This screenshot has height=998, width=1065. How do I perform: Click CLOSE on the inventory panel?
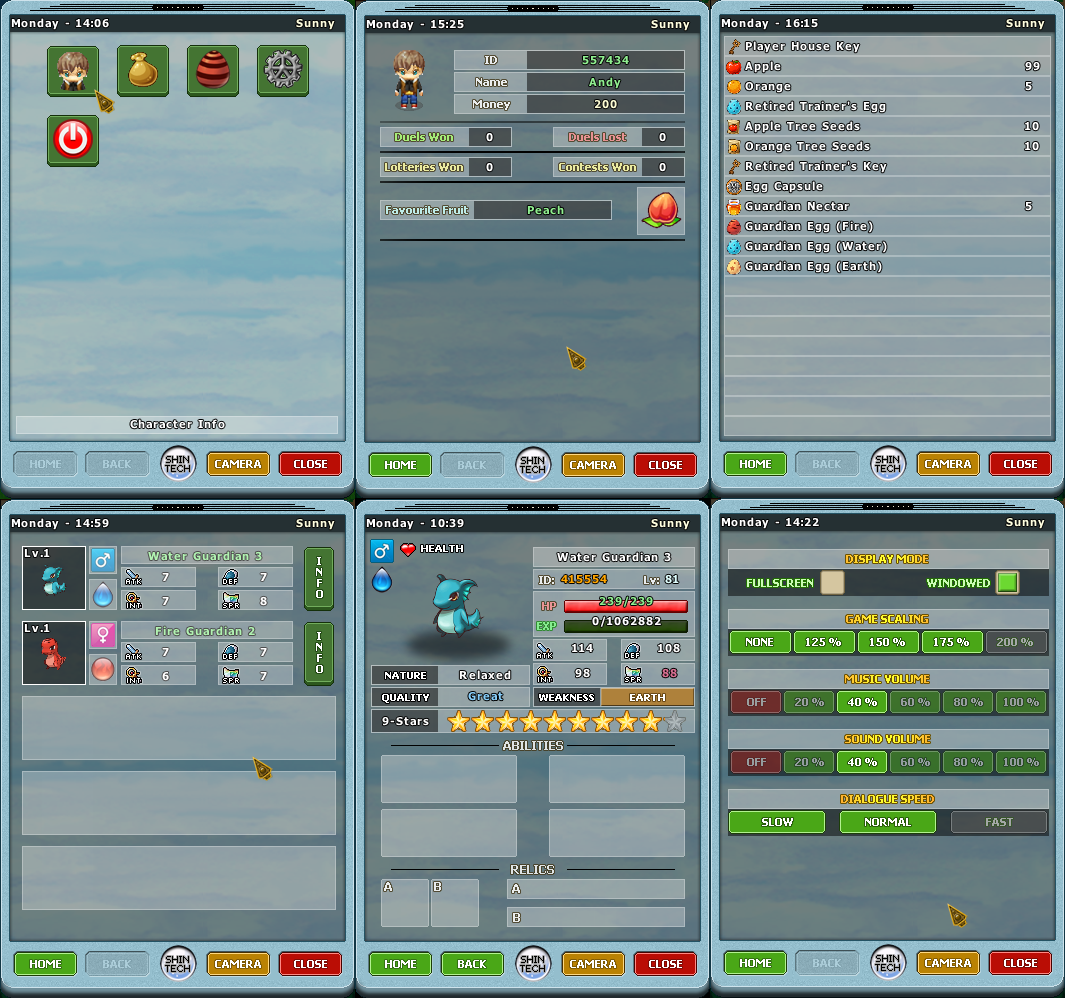coord(1020,464)
